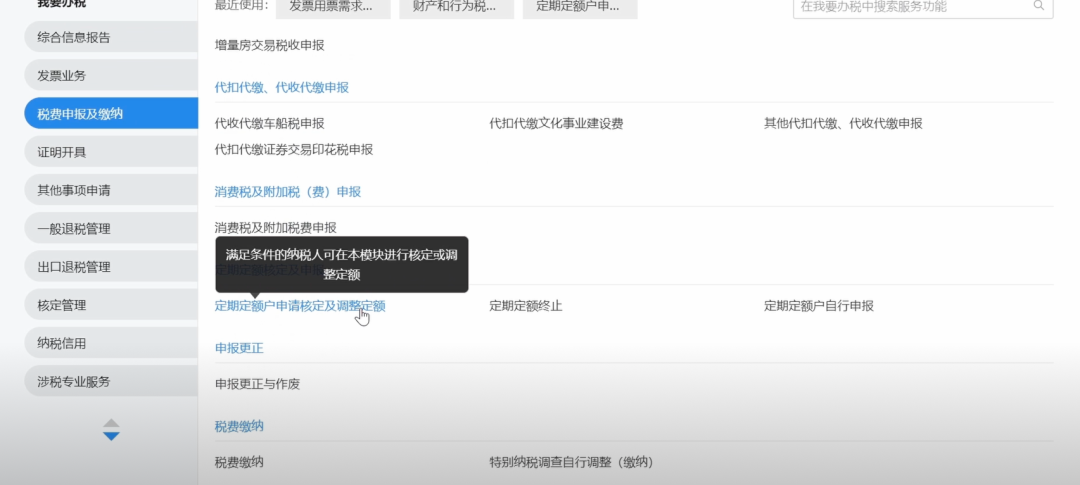Open 代扣代缴文化事业建设费

557,124
